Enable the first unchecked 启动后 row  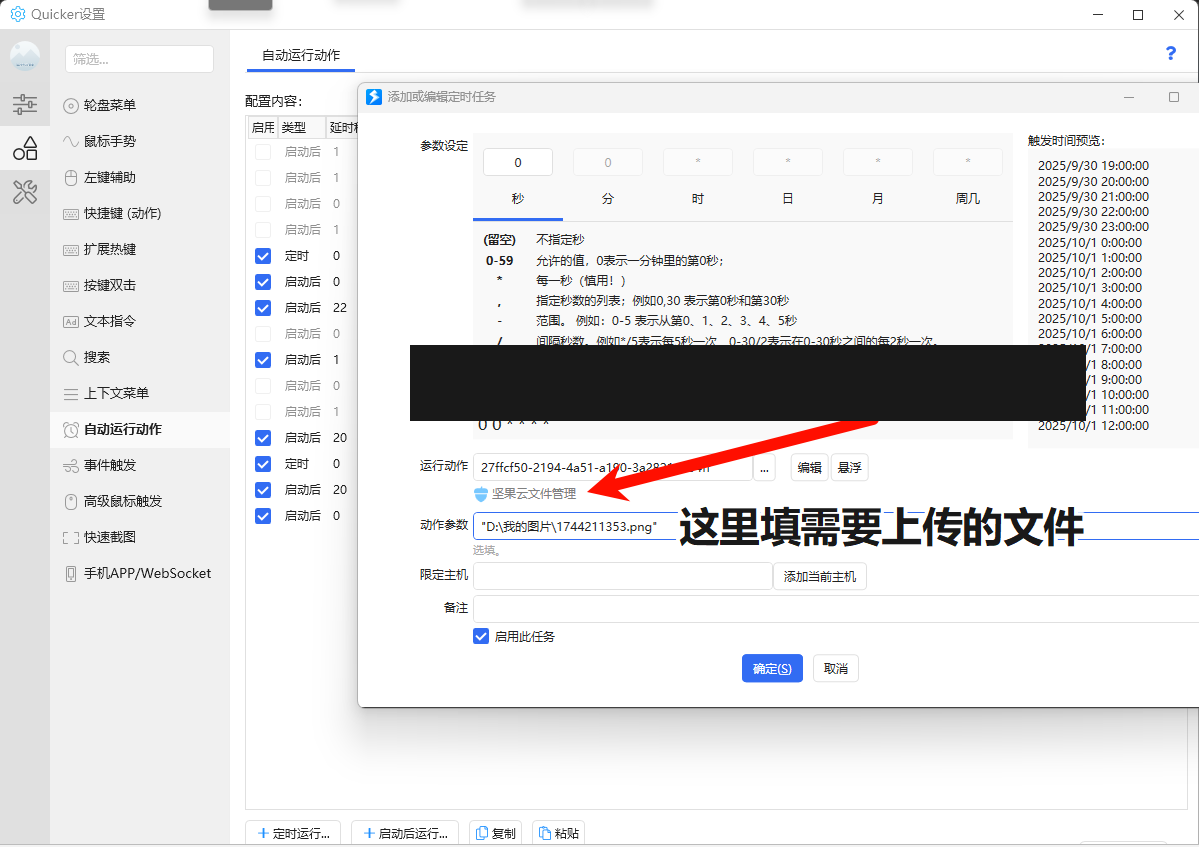[x=263, y=152]
